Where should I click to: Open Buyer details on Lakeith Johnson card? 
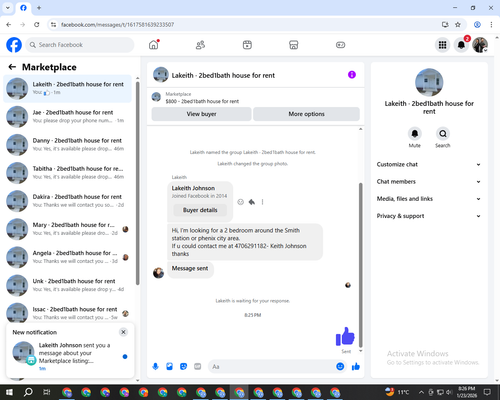click(200, 210)
